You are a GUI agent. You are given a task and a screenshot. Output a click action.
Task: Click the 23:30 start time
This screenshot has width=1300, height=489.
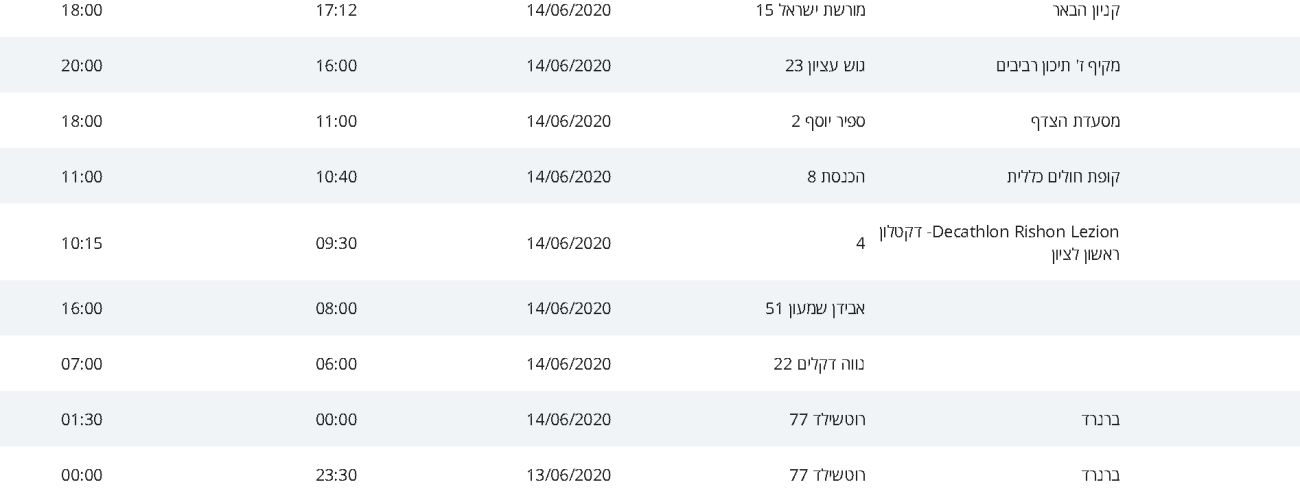336,475
